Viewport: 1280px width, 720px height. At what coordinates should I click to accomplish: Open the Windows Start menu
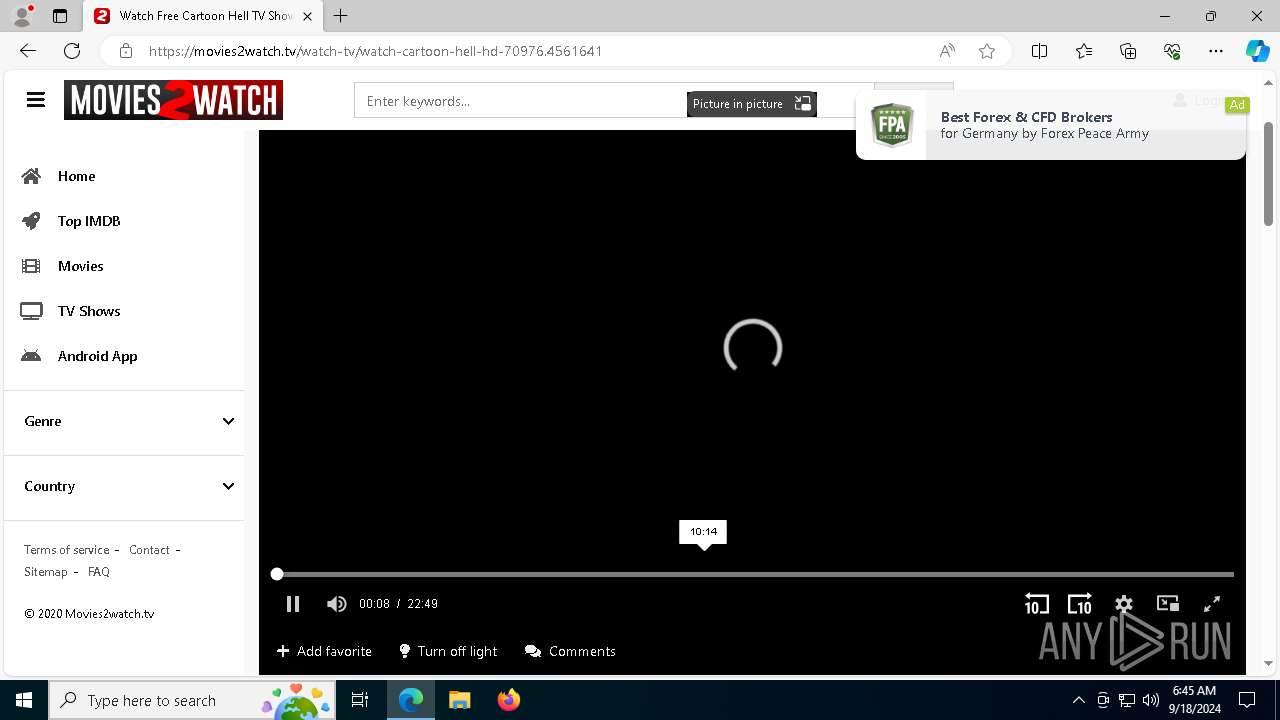[24, 700]
